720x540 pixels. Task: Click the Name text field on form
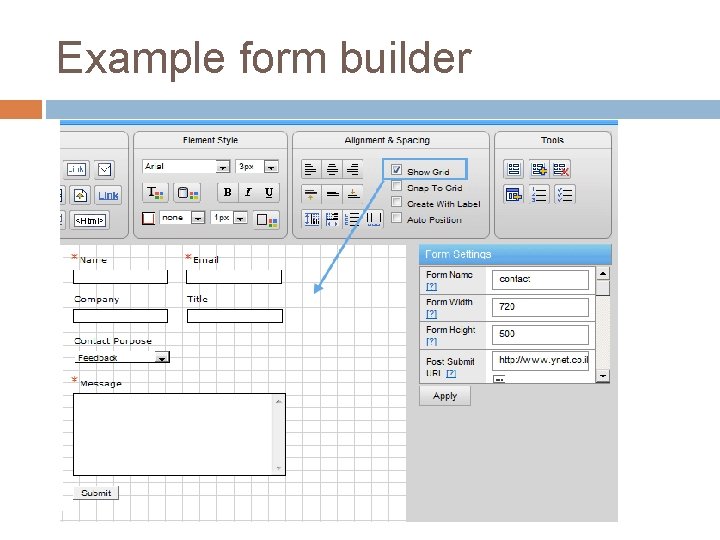tap(120, 277)
